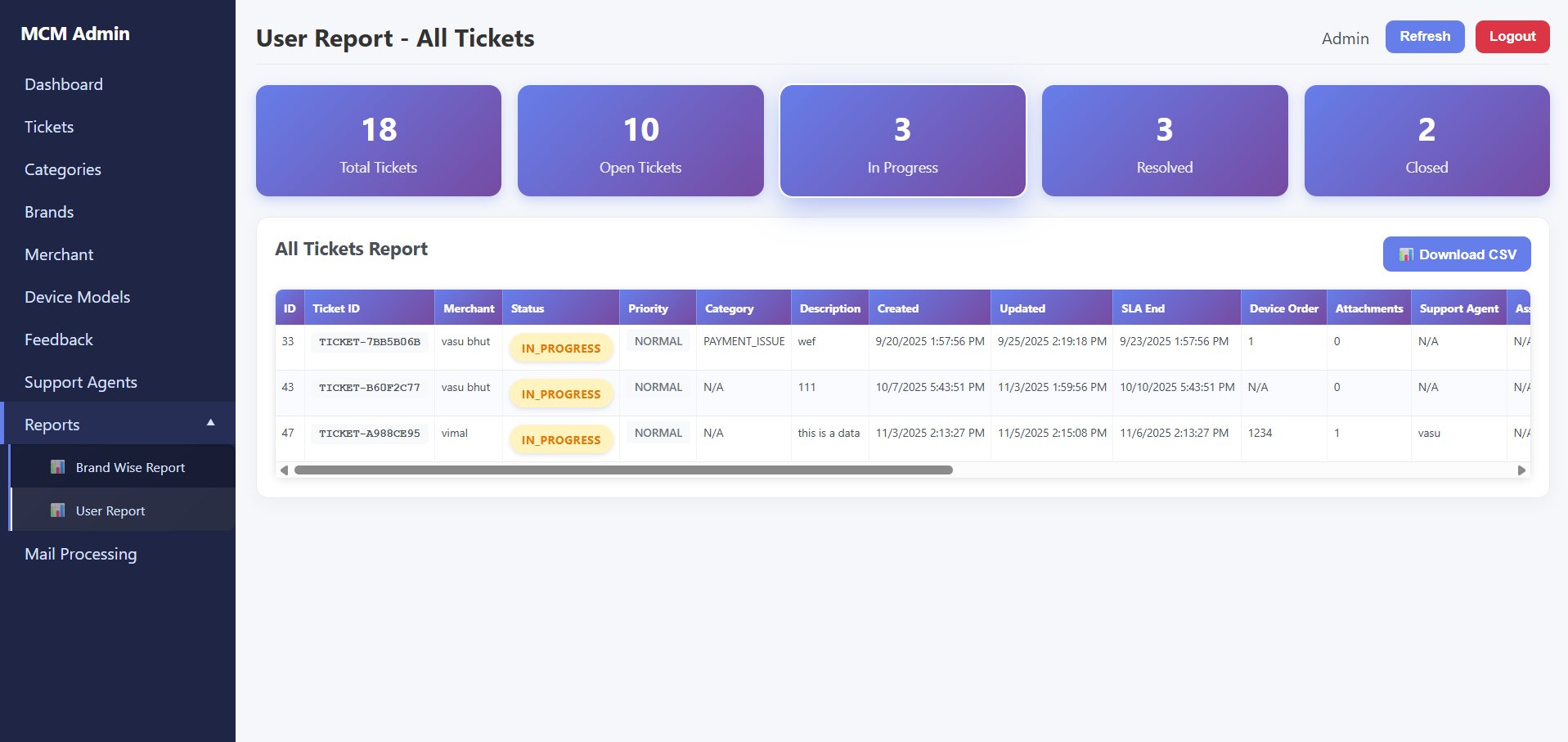Click the horizontal table scrollbar
Image resolution: width=1568 pixels, height=742 pixels.
[x=623, y=470]
